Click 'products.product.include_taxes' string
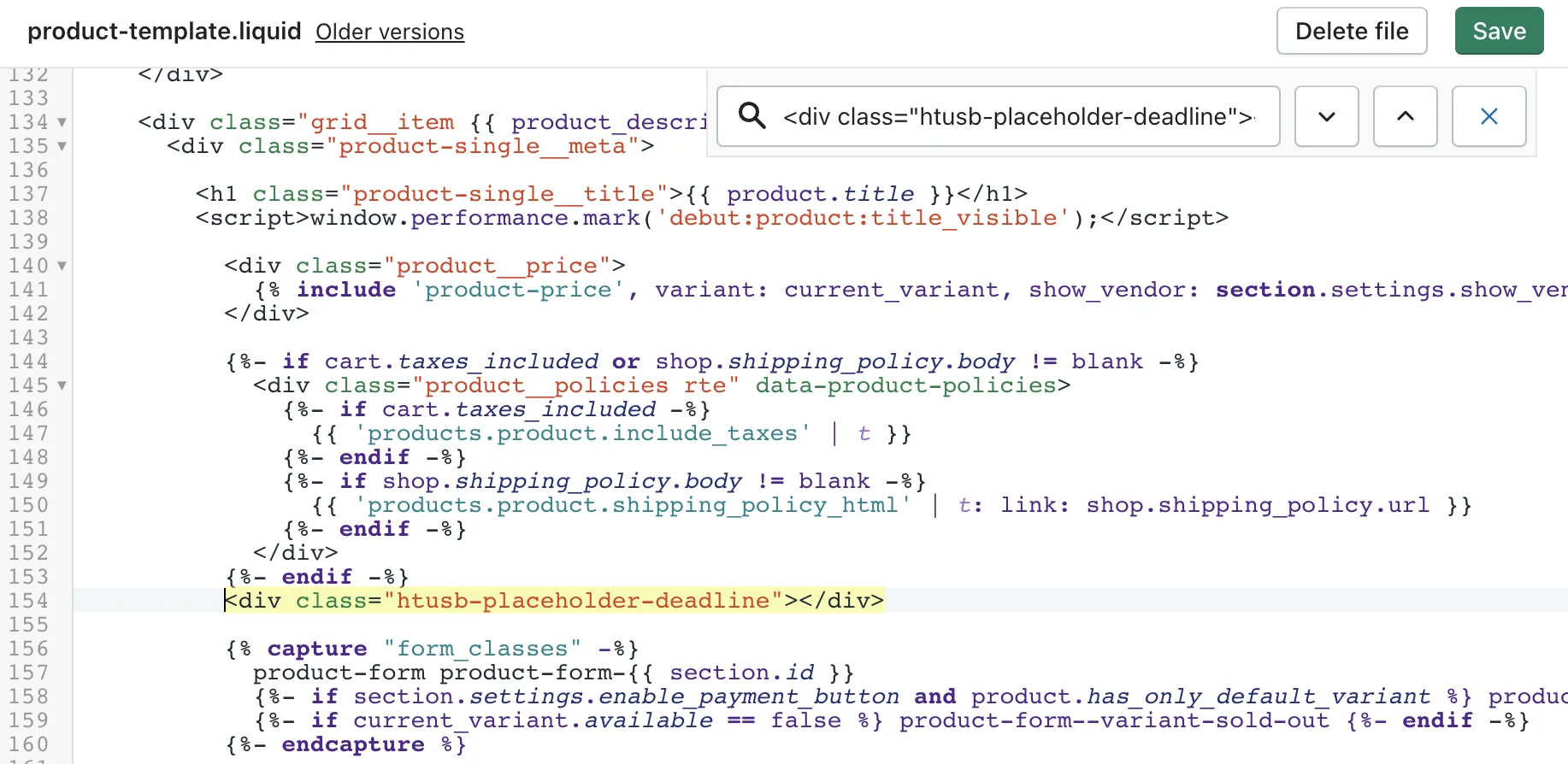The height and width of the screenshot is (764, 1568). pyautogui.click(x=582, y=433)
